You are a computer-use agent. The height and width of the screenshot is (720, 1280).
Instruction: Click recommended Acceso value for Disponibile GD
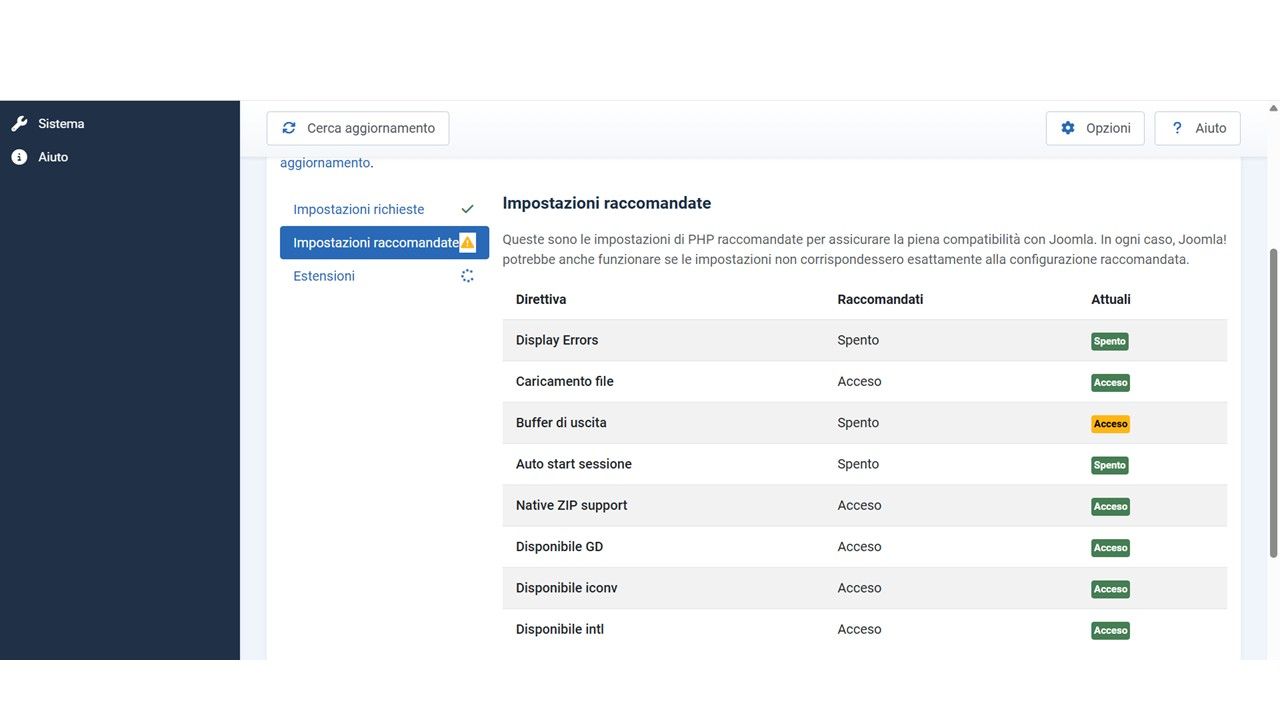[x=859, y=546]
